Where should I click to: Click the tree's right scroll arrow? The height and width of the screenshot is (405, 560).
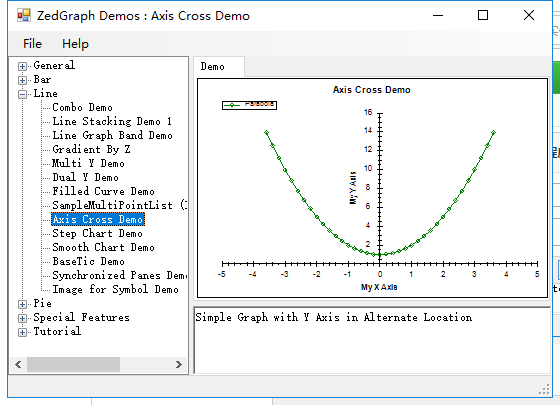(x=179, y=364)
